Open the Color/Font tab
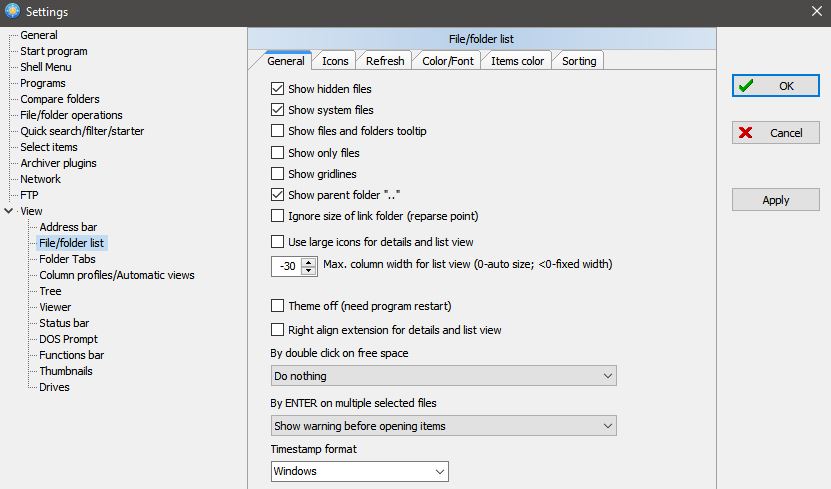This screenshot has width=831, height=489. point(447,61)
